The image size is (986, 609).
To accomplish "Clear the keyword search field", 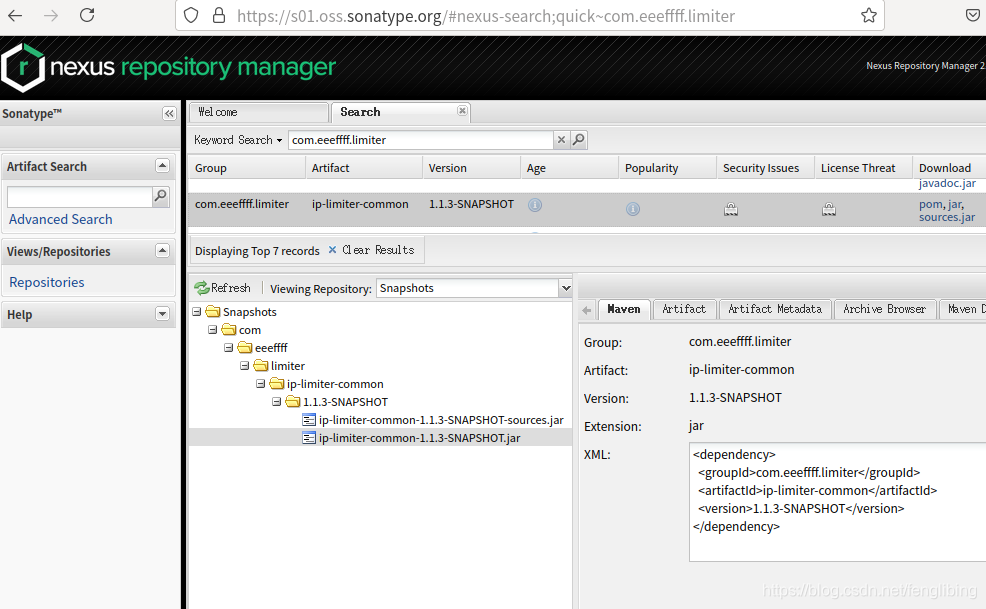I will (562, 140).
